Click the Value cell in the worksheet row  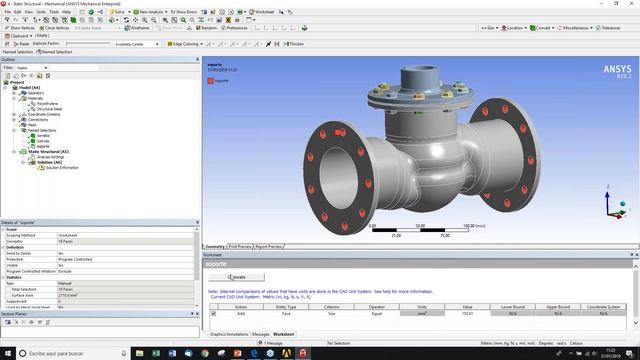pyautogui.click(x=467, y=313)
